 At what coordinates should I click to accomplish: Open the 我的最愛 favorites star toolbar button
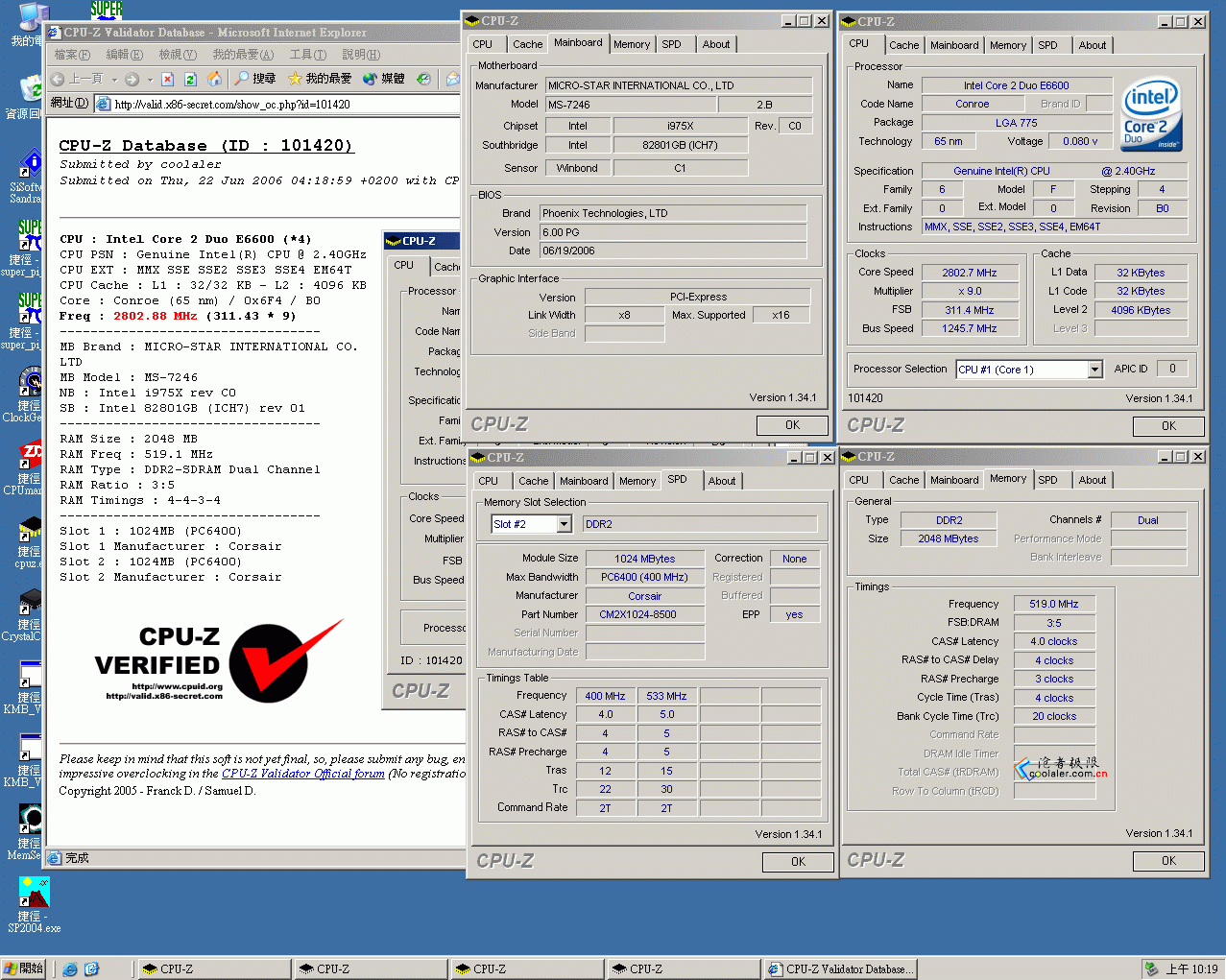(x=320, y=79)
